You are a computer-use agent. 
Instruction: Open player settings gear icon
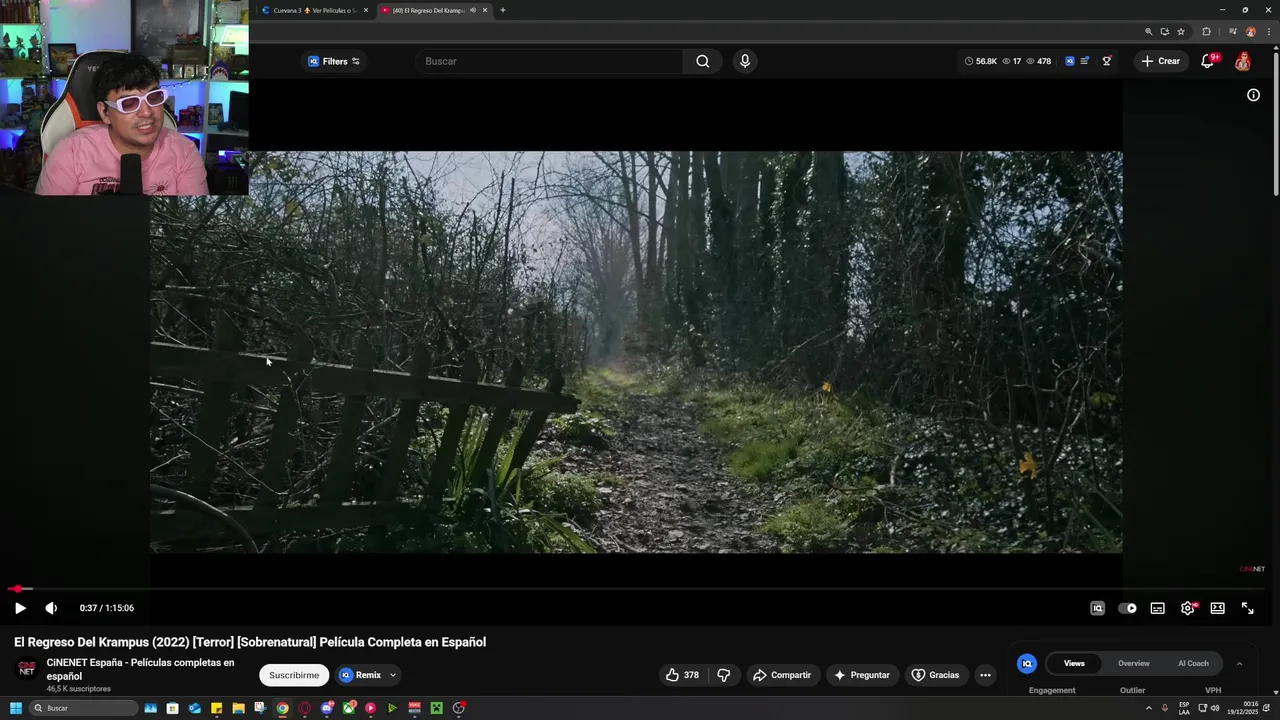pyautogui.click(x=1187, y=608)
